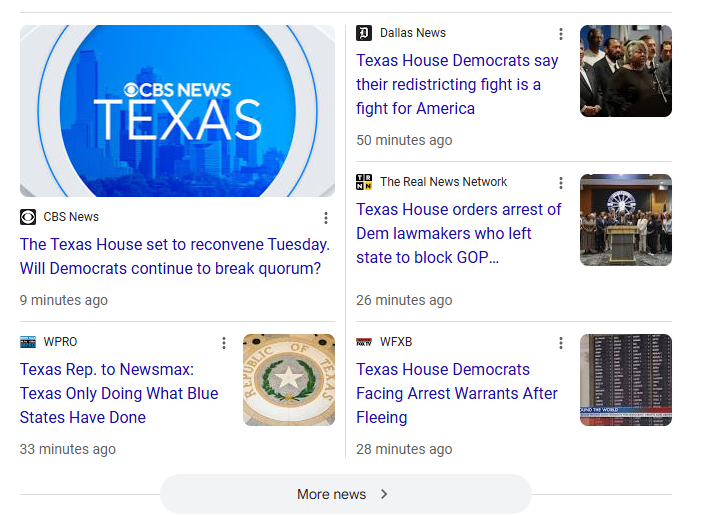
Task: Open options menu for WFXB article
Action: pyautogui.click(x=561, y=343)
